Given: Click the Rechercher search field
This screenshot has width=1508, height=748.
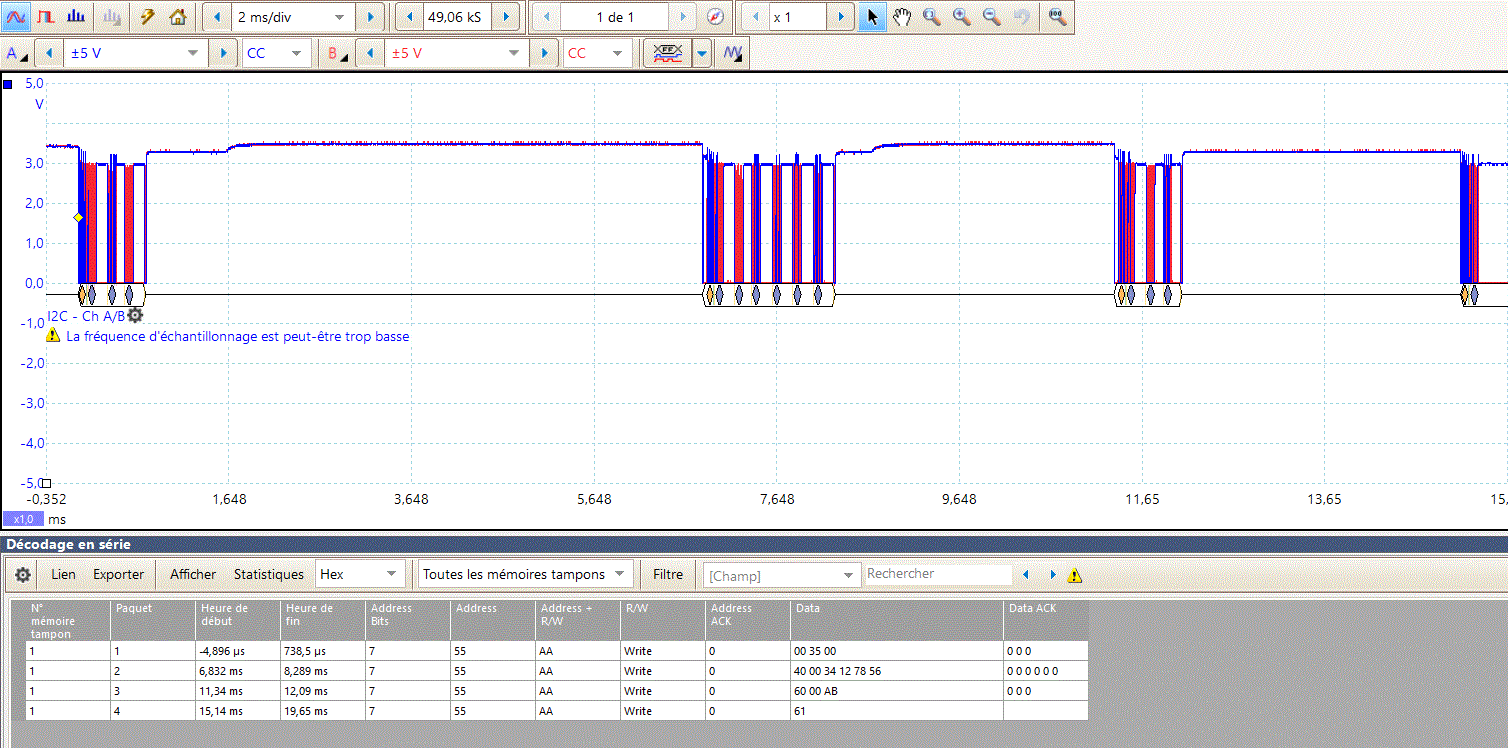Looking at the screenshot, I should pos(938,574).
